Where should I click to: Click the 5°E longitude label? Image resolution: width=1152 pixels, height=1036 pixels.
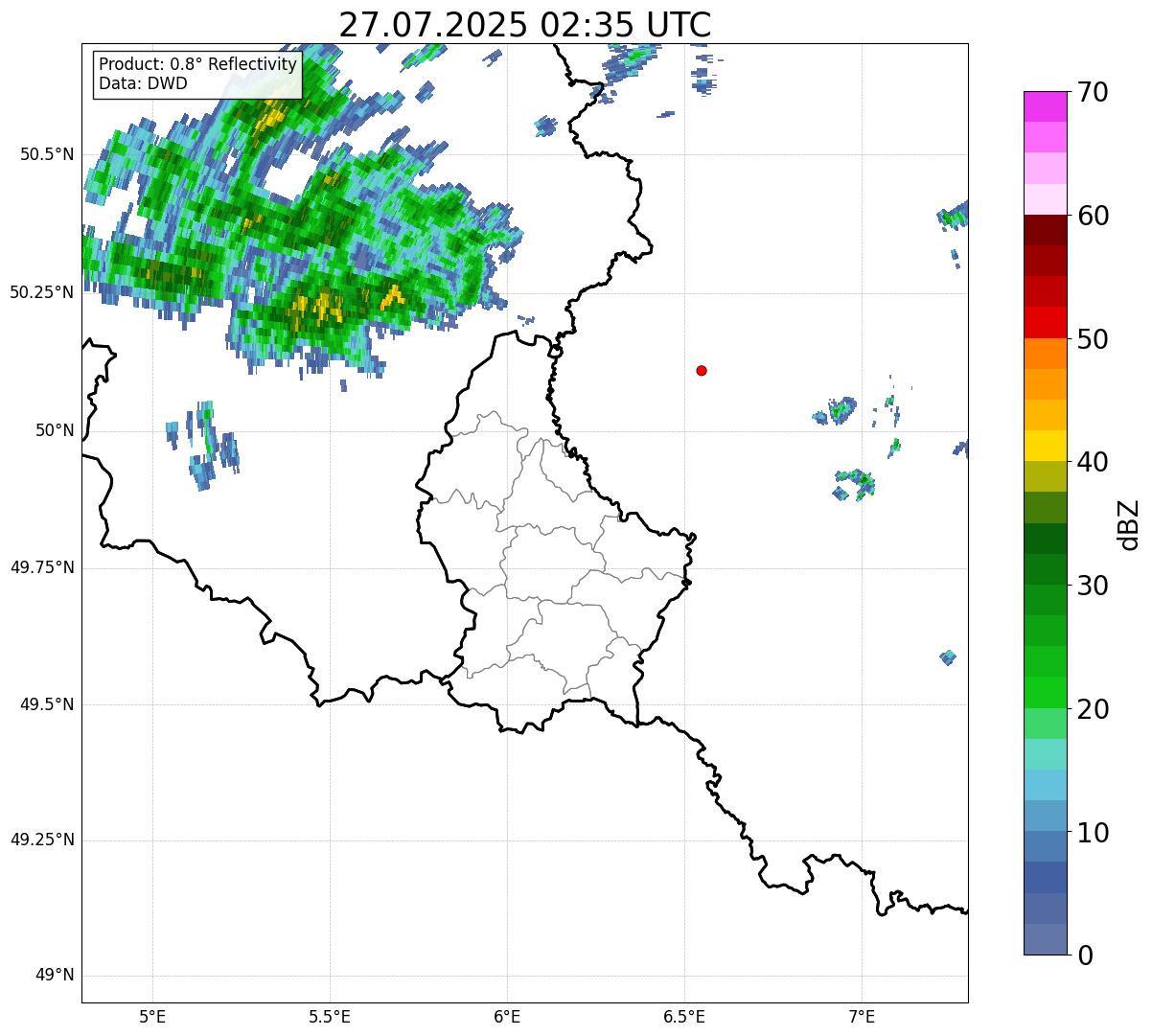[152, 1016]
